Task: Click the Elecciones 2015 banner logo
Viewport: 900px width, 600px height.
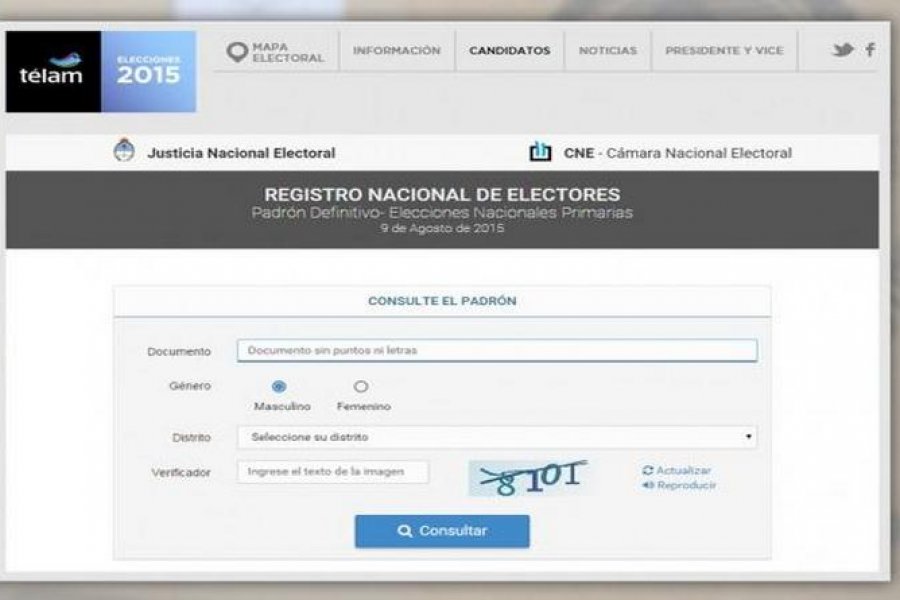Action: click(x=149, y=72)
